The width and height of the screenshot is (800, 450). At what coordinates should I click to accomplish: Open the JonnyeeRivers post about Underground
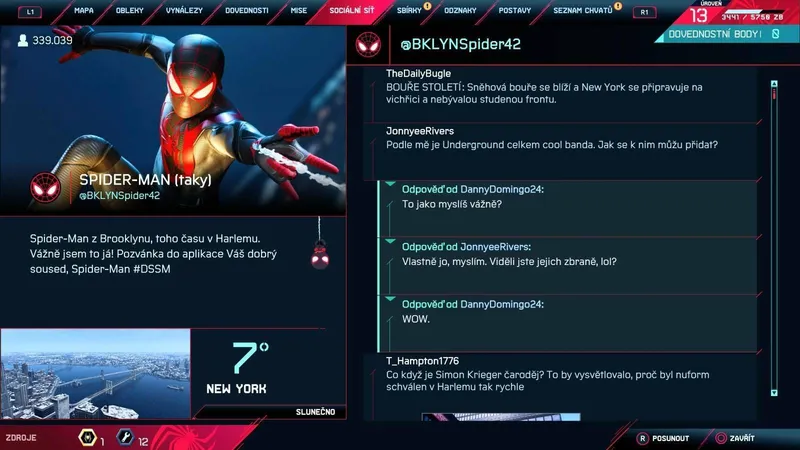click(561, 152)
